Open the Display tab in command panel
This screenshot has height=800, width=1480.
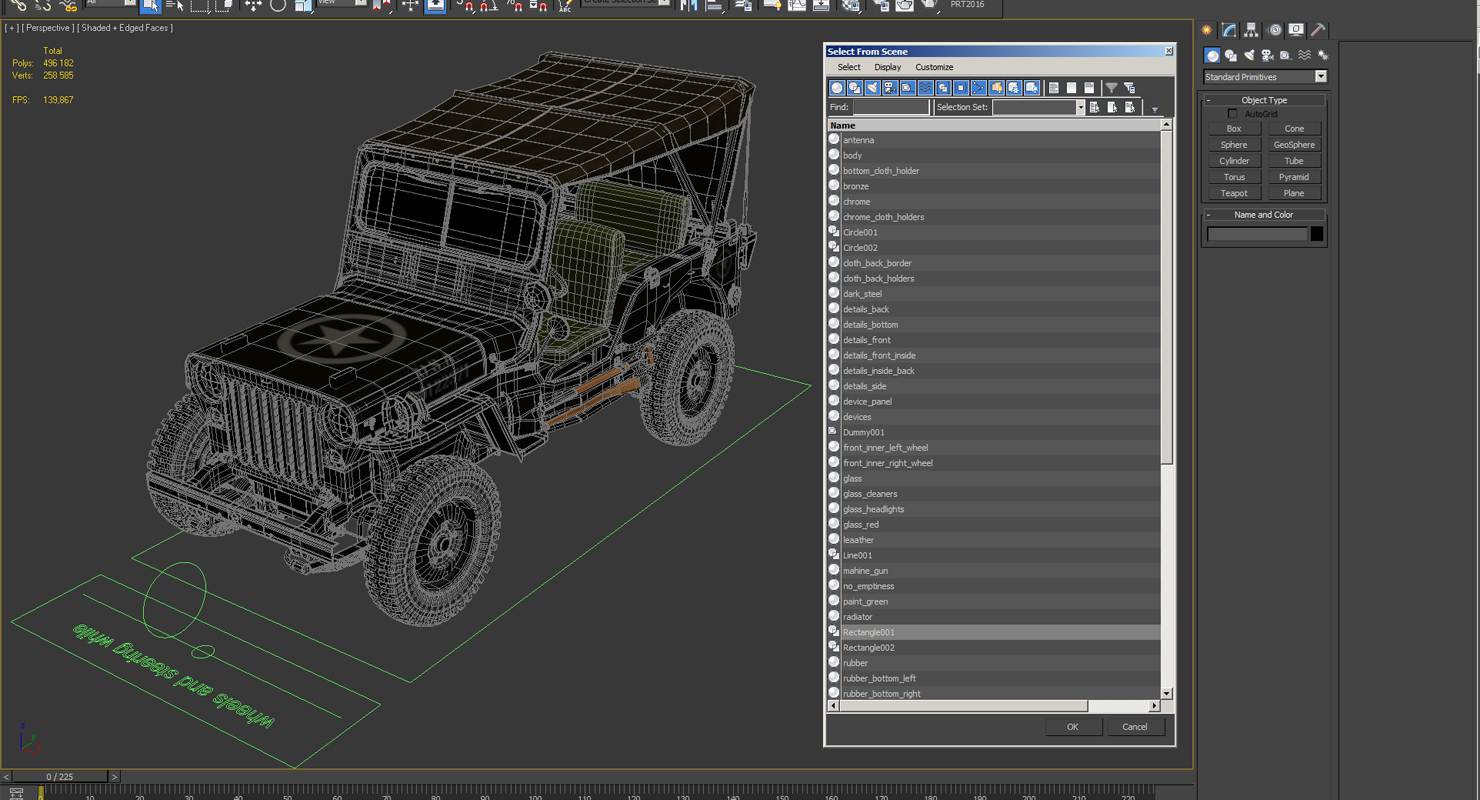pyautogui.click(x=1296, y=30)
